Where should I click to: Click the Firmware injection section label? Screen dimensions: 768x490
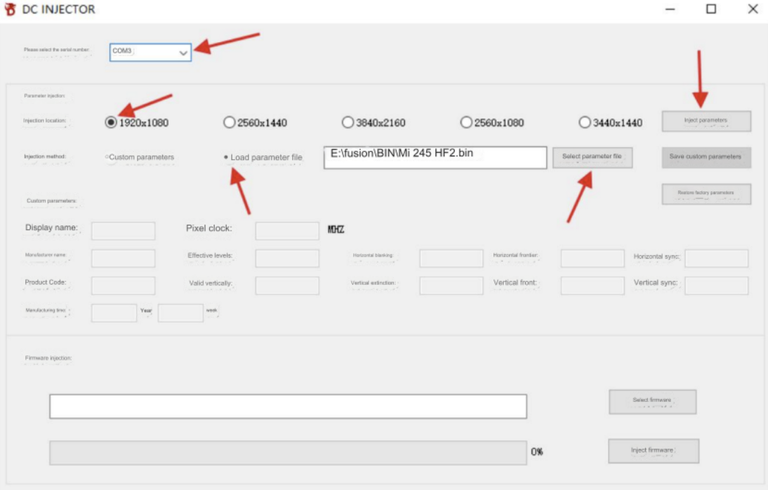[48, 358]
